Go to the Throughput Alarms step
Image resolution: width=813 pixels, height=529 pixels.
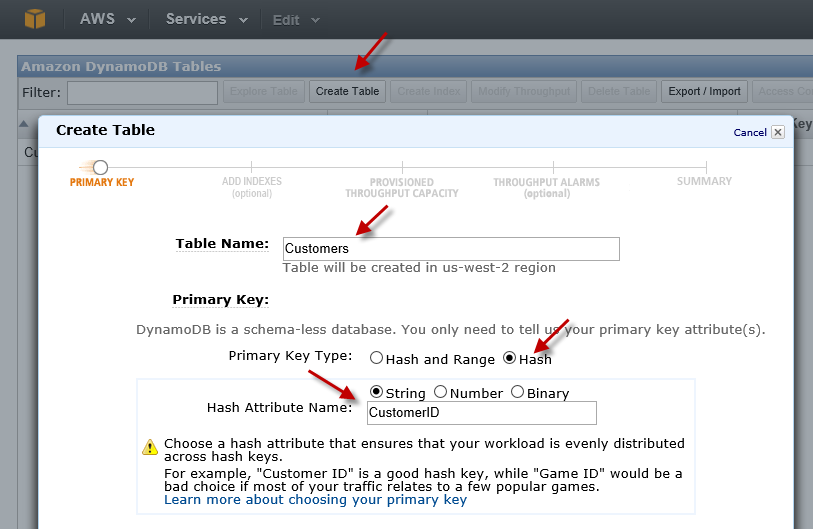pos(546,188)
